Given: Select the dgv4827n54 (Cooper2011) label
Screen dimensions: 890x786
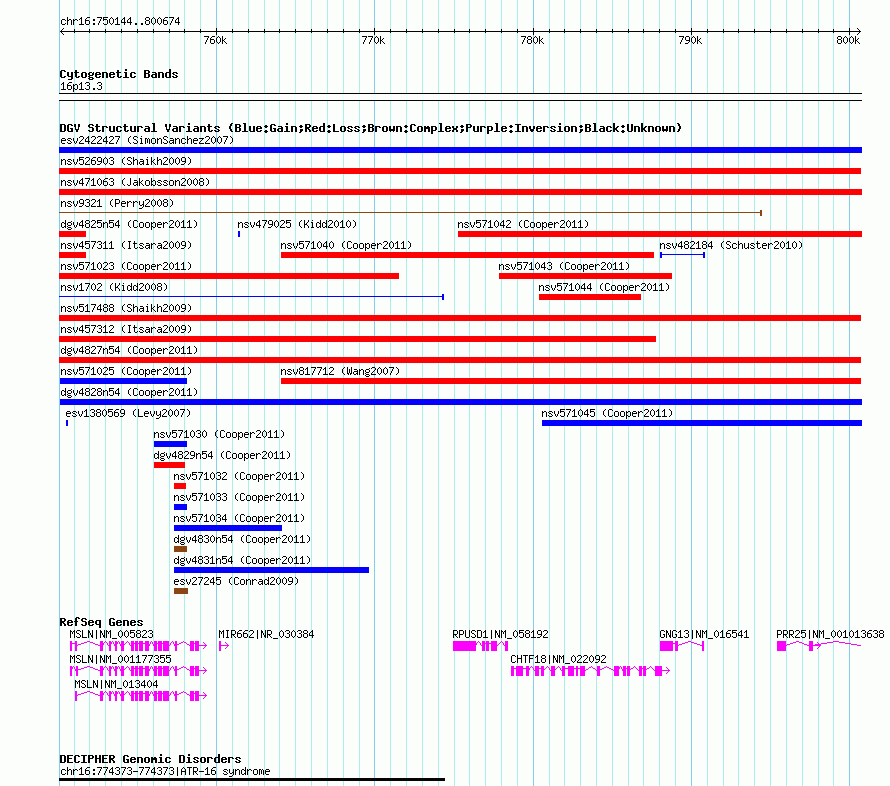Looking at the screenshot, I should pyautogui.click(x=129, y=350).
